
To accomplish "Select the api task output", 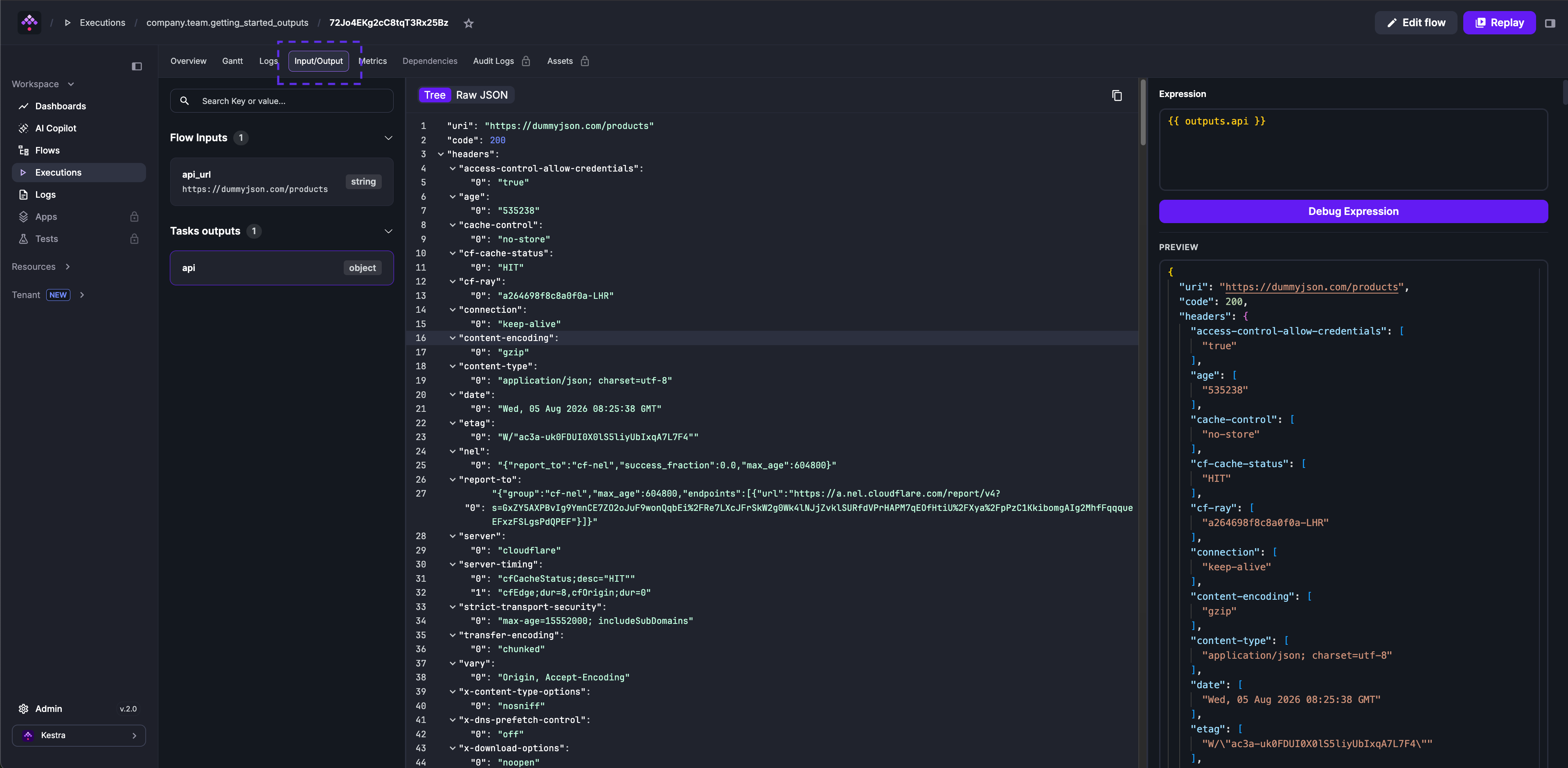I will click(x=282, y=268).
